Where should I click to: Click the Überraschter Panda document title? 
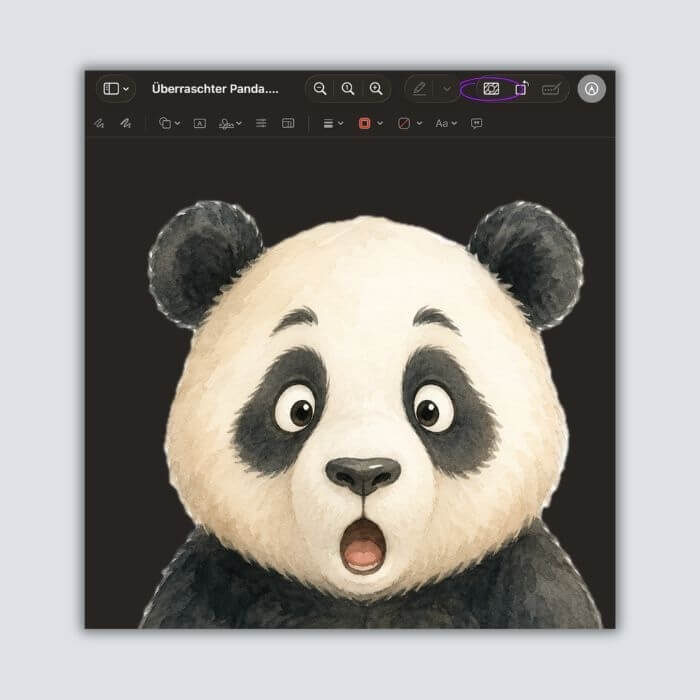[215, 89]
